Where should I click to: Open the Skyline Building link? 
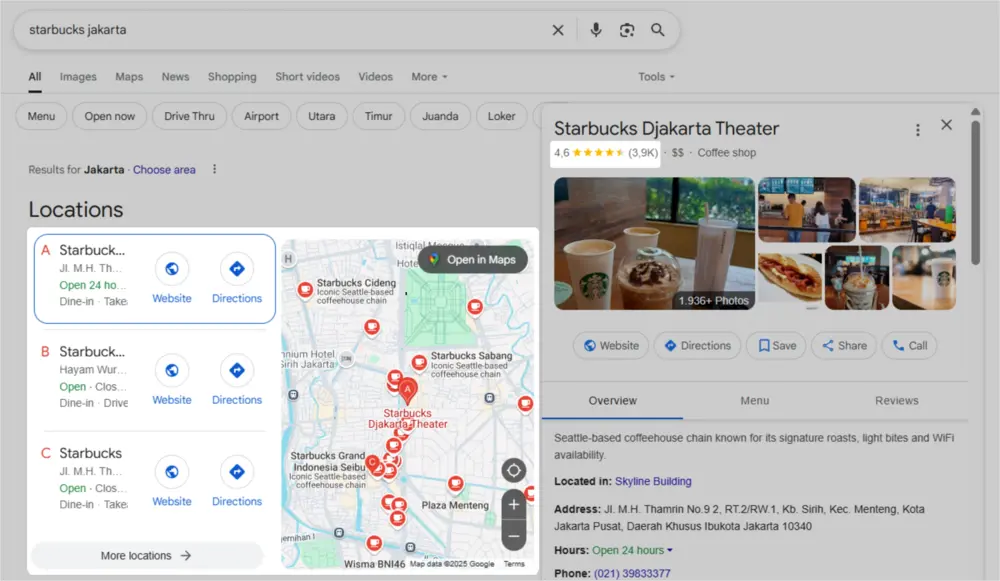click(x=653, y=482)
